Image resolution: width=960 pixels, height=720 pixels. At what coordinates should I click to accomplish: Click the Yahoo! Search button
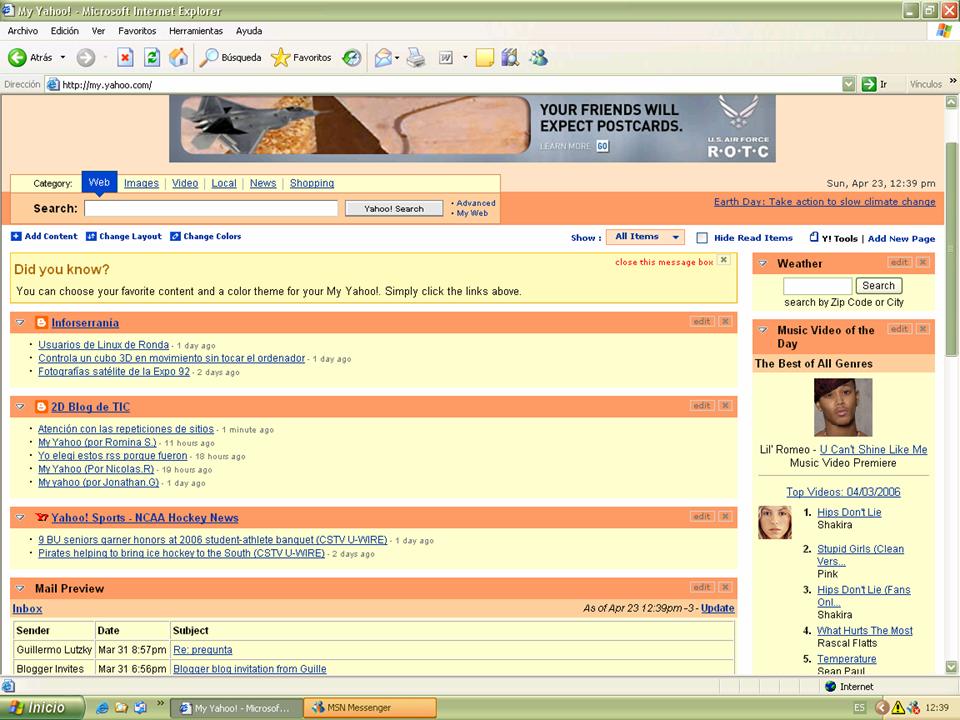tap(394, 209)
